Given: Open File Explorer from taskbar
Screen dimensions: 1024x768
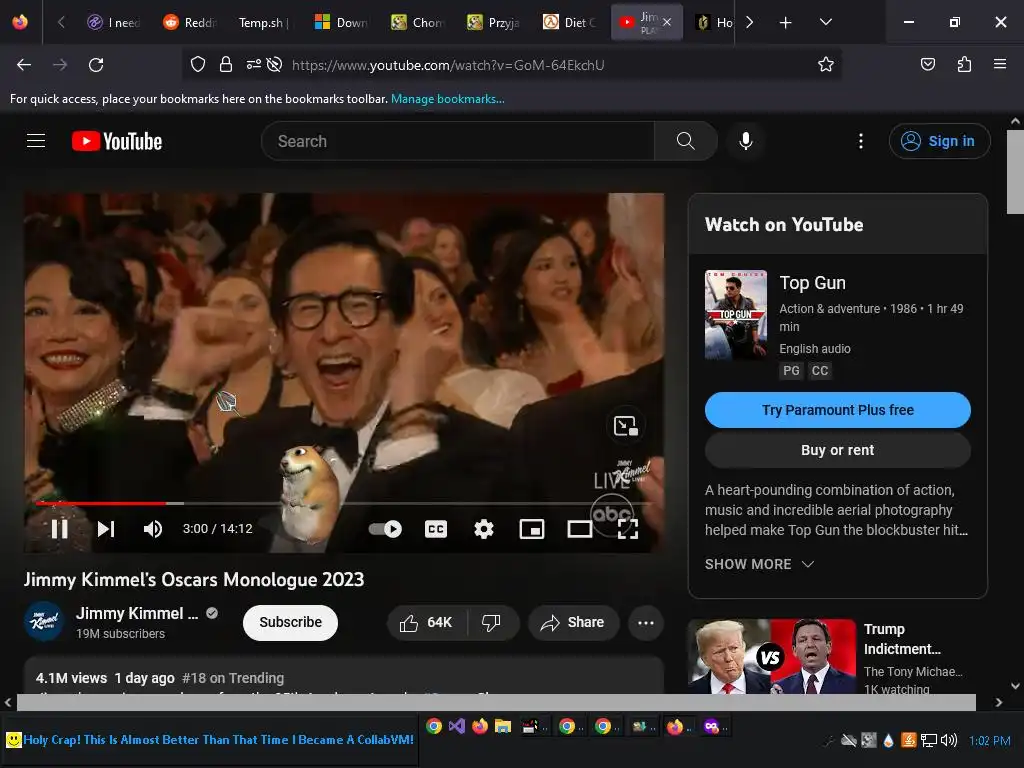Looking at the screenshot, I should coord(503,726).
